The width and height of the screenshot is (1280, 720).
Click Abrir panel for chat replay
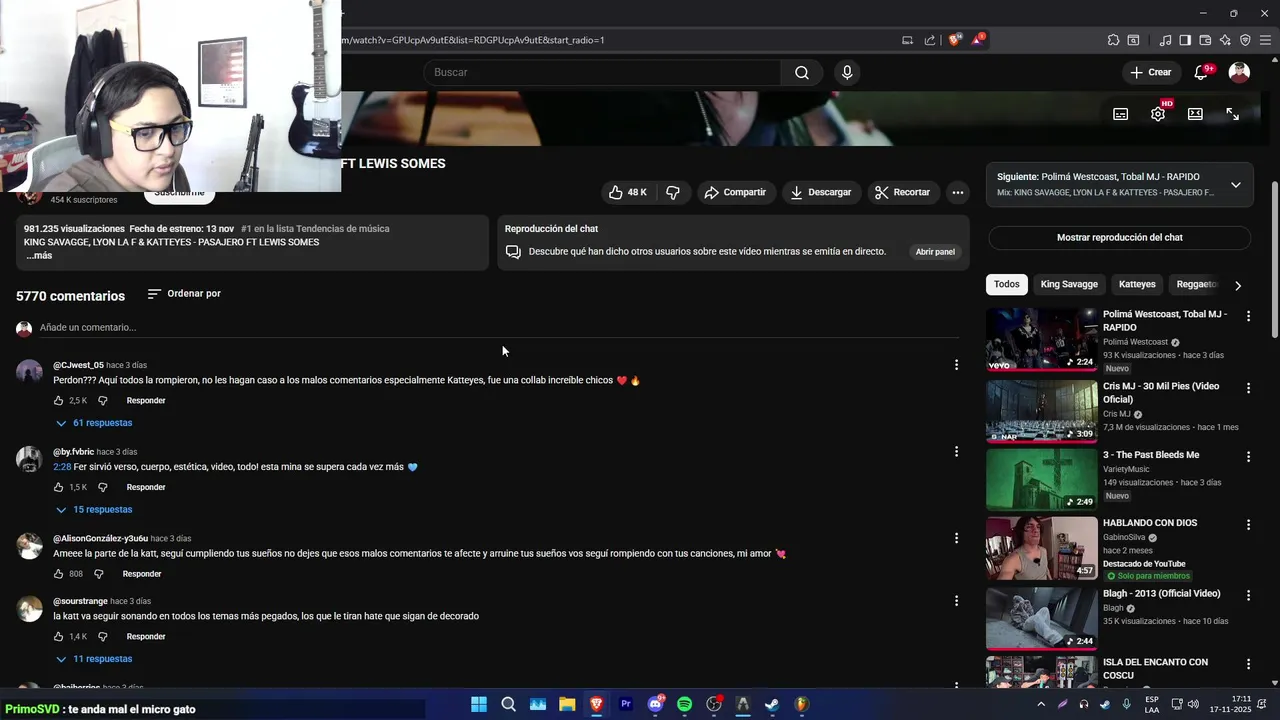point(935,252)
